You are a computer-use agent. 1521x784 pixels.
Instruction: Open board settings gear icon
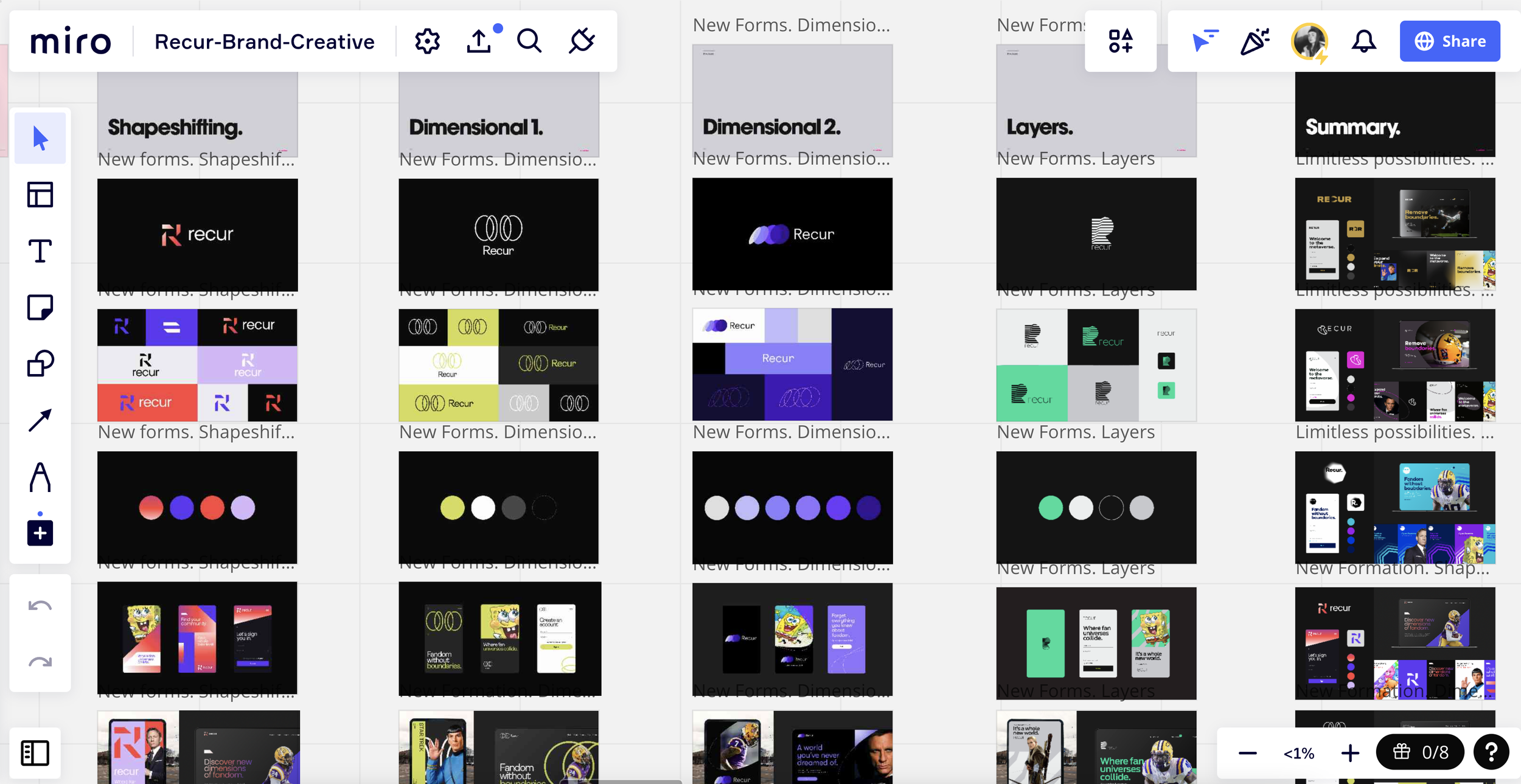pos(427,41)
